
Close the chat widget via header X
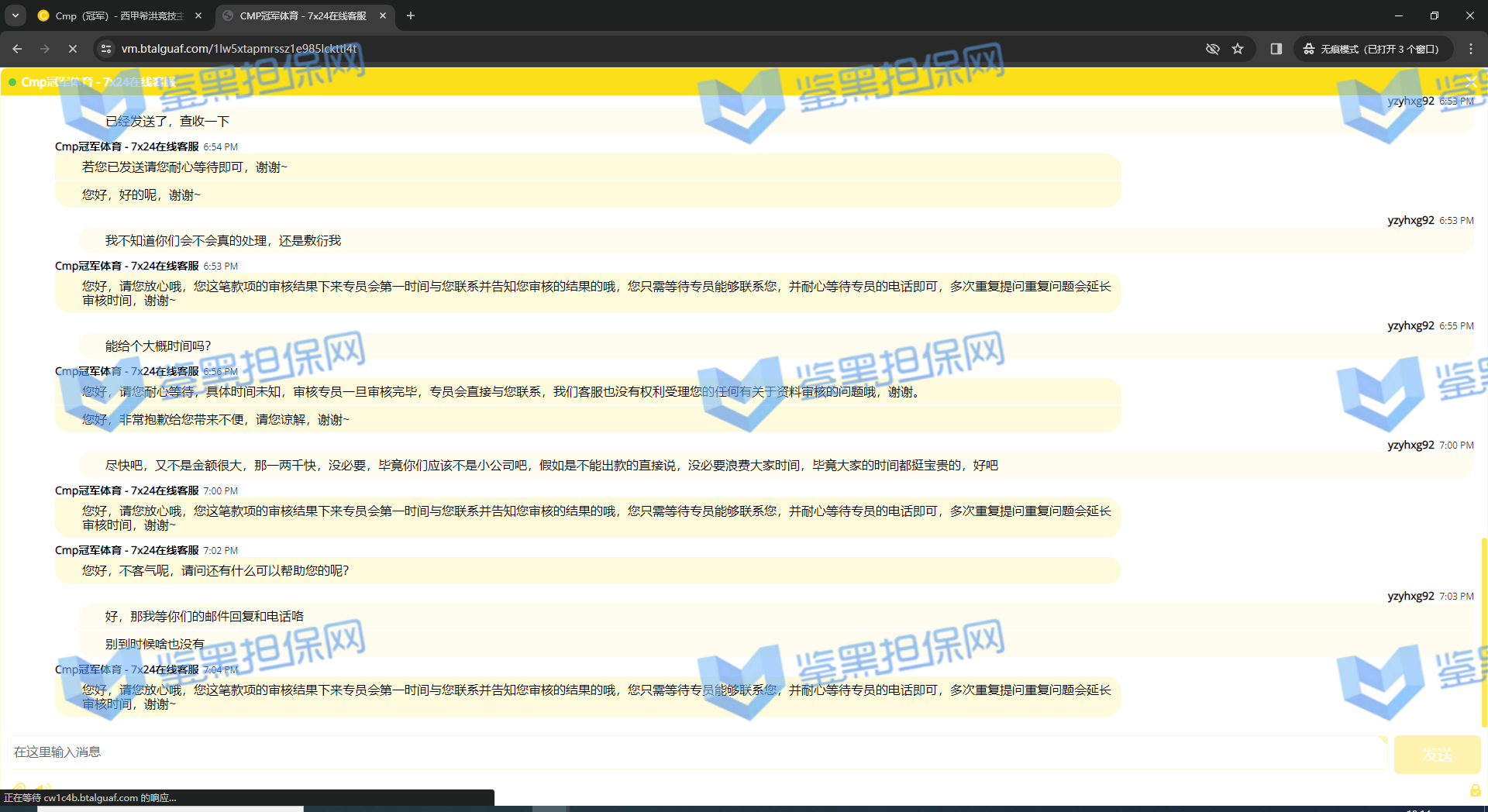(x=1470, y=81)
